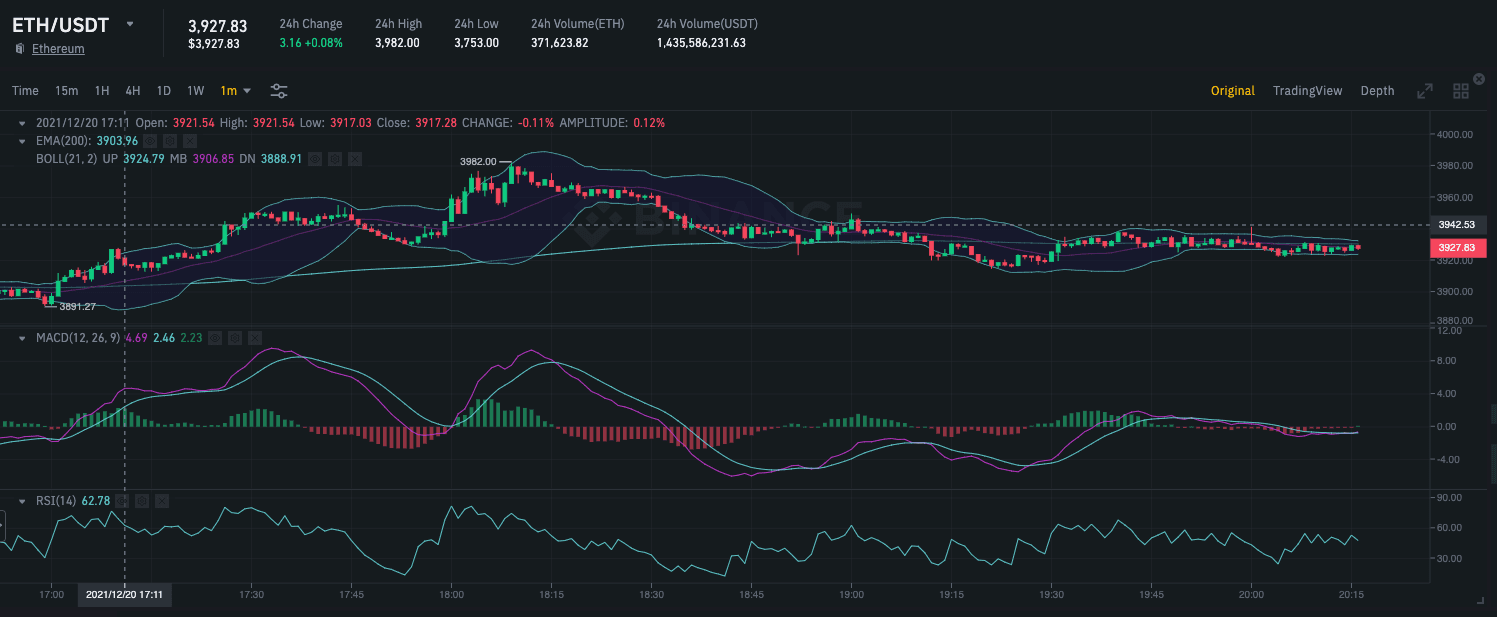Viewport: 1497px width, 617px height.
Task: Hide the EMA(200) line with eye icon
Action: coord(150,141)
